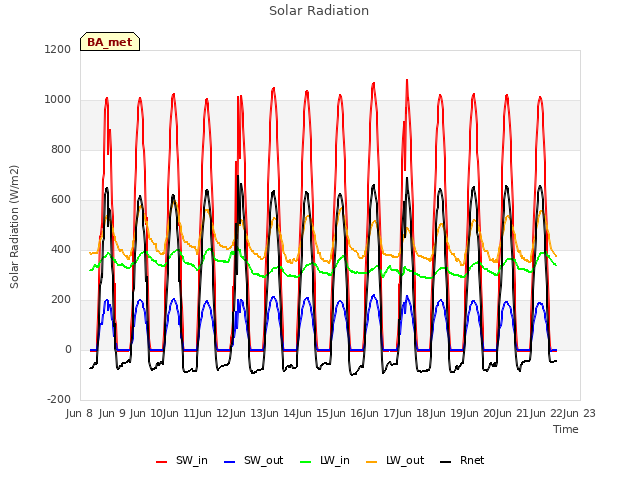The image size is (640, 480).
Task: Click the Time x-axis title
Action: click(x=566, y=429)
